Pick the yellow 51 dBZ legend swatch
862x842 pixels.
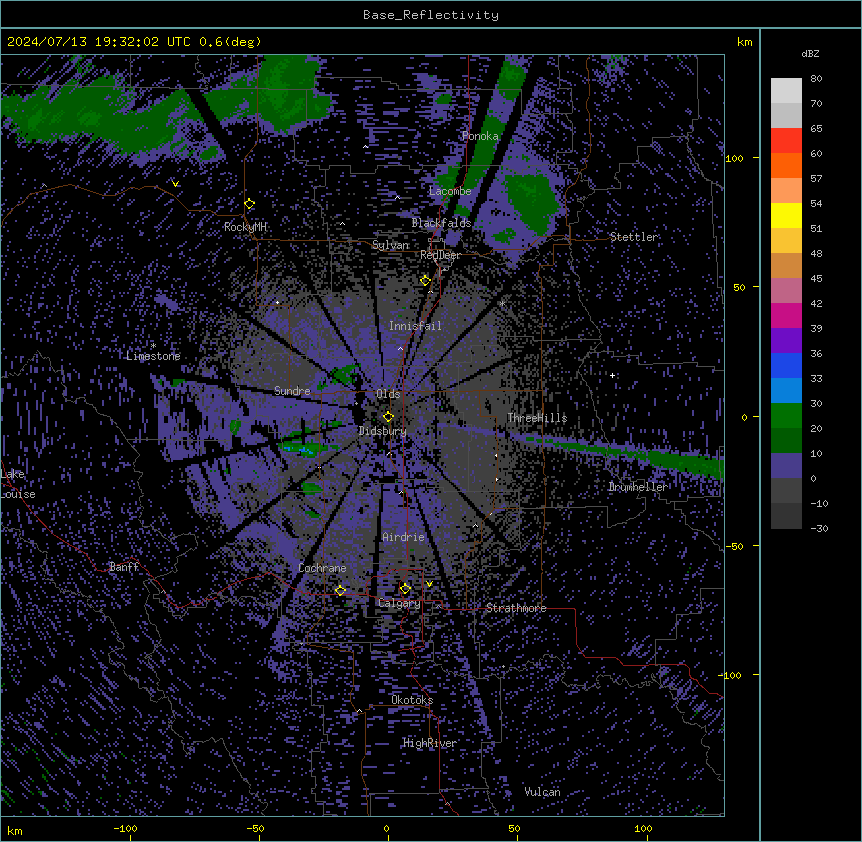click(786, 215)
